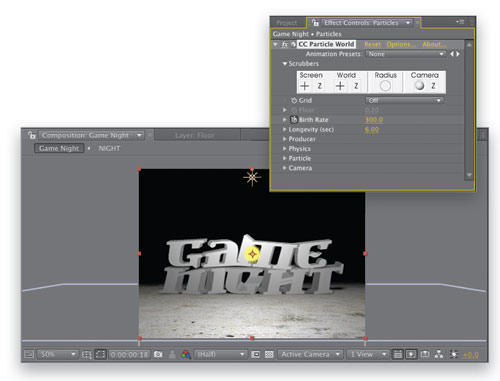The height and width of the screenshot is (381, 500).
Task: Click the Birth Rate value 300.0
Action: click(374, 120)
